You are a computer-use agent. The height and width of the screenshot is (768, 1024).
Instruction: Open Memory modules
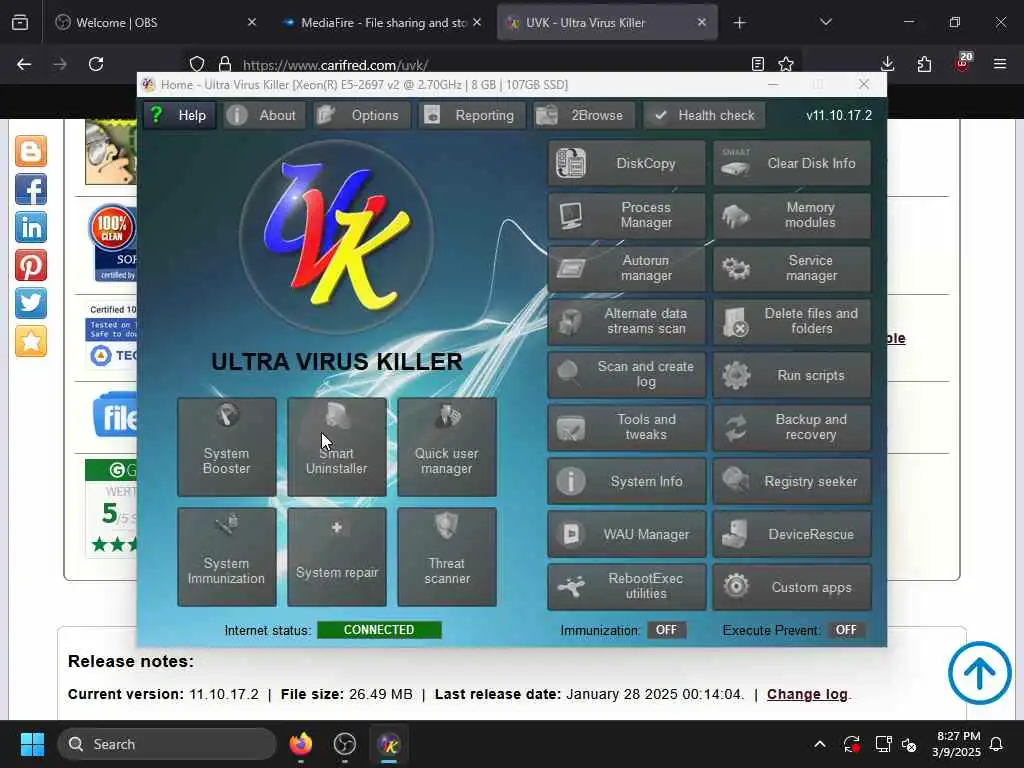(792, 216)
